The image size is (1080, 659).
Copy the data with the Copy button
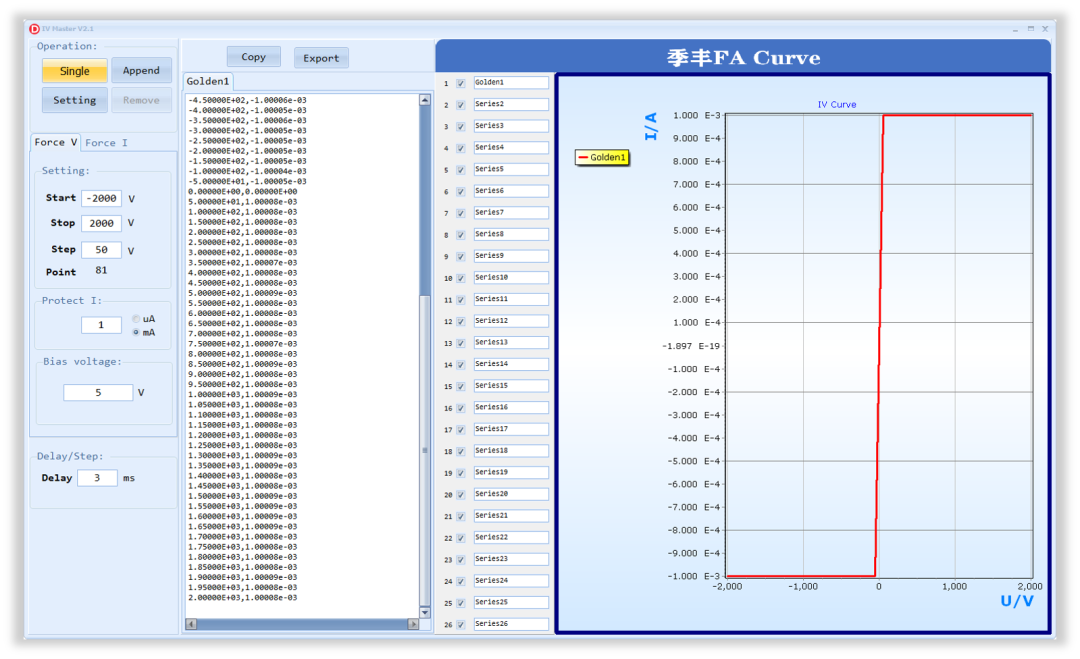[x=253, y=57]
